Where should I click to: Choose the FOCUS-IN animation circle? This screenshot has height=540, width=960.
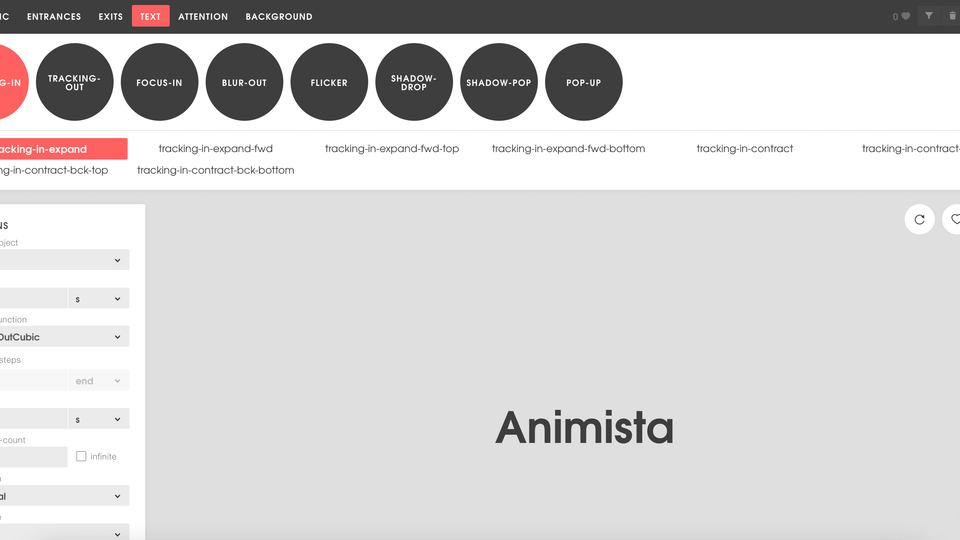pyautogui.click(x=159, y=82)
